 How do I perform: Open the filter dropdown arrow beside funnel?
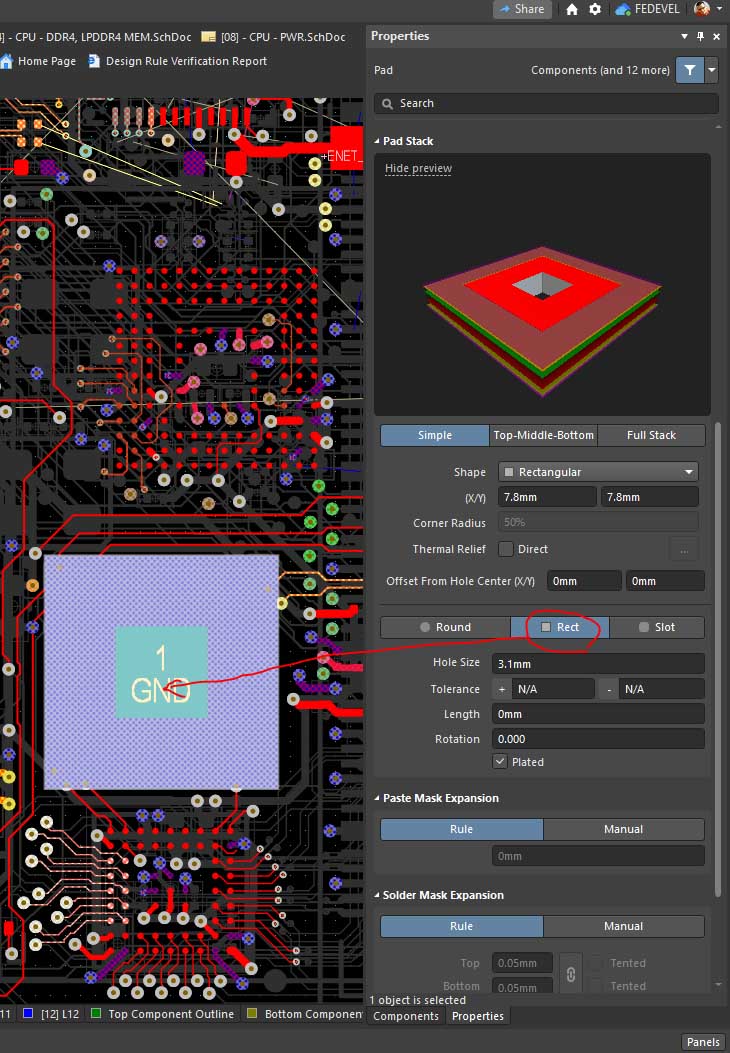pyautogui.click(x=712, y=71)
